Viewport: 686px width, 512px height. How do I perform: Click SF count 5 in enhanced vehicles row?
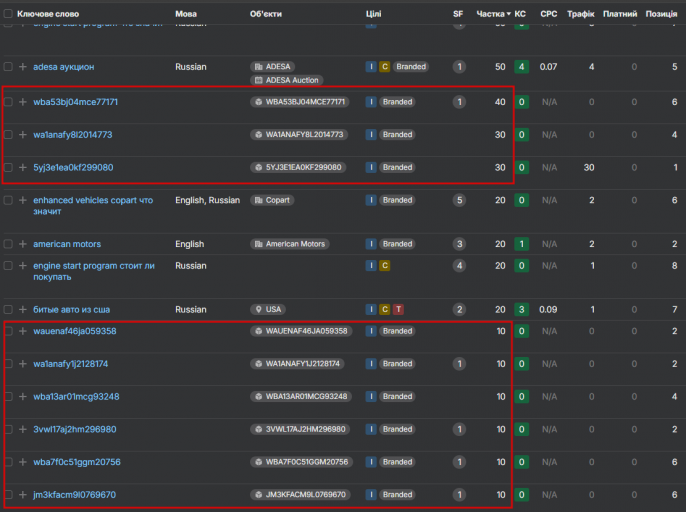[x=459, y=200]
